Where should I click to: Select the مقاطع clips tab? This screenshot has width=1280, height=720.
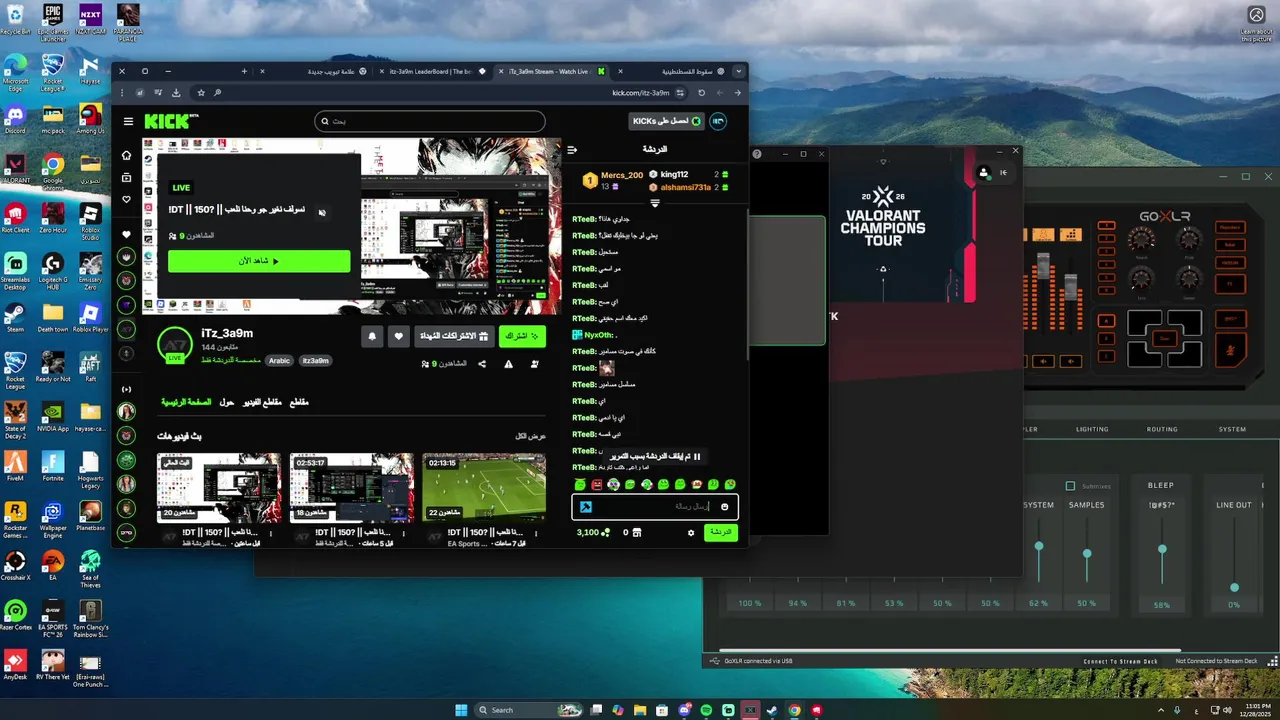click(298, 402)
